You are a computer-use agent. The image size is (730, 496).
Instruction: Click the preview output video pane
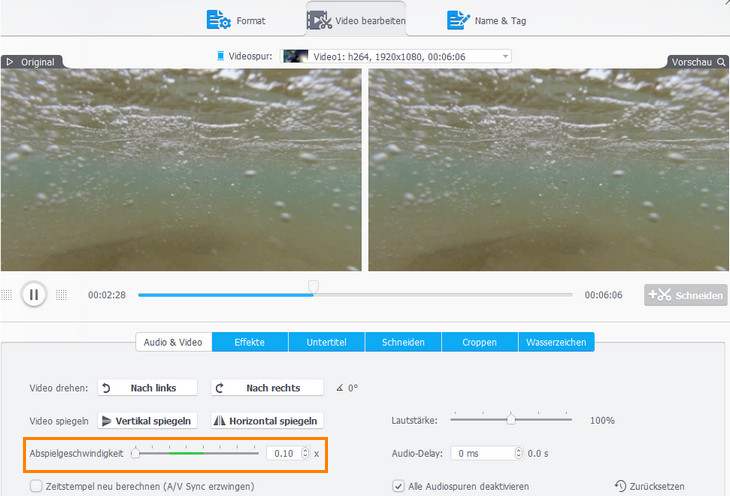pyautogui.click(x=548, y=170)
